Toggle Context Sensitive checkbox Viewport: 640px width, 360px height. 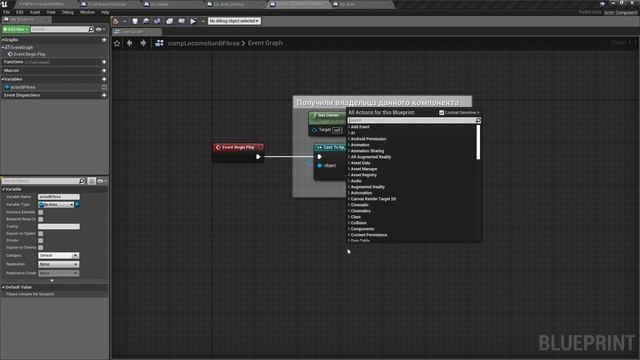(441, 113)
